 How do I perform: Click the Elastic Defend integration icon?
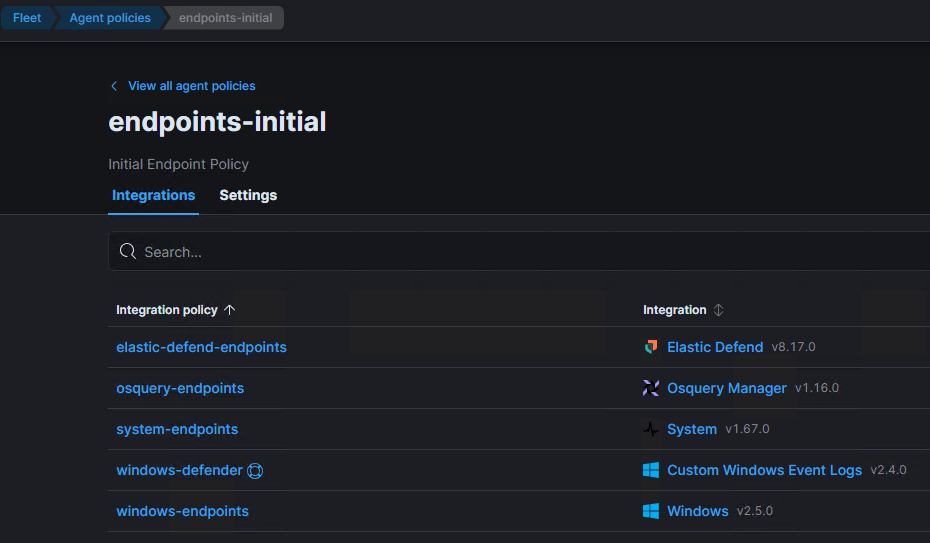[x=651, y=347]
